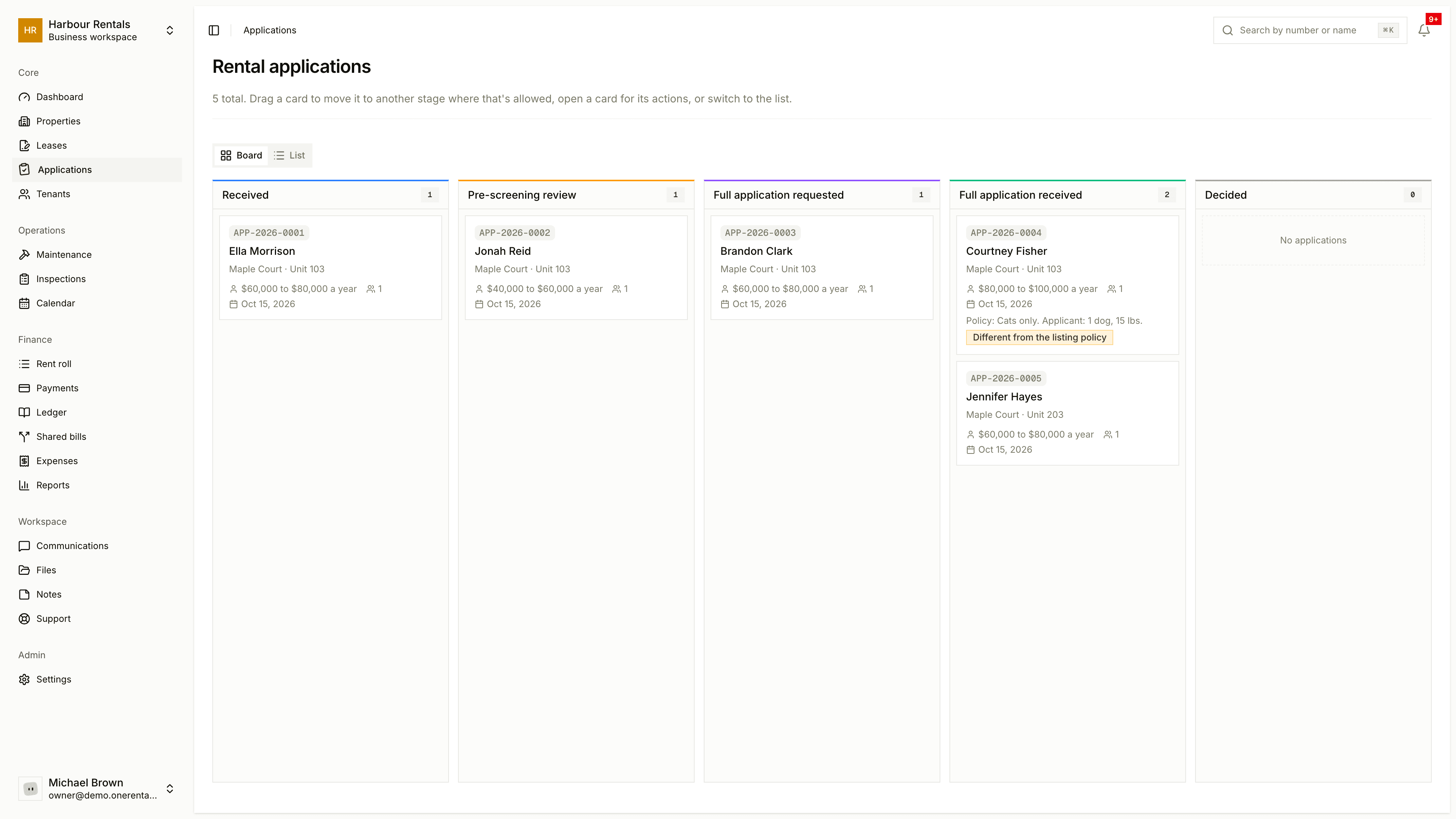This screenshot has width=1456, height=819.
Task: Click the APP-2026-0005 number tag
Action: [1006, 379]
